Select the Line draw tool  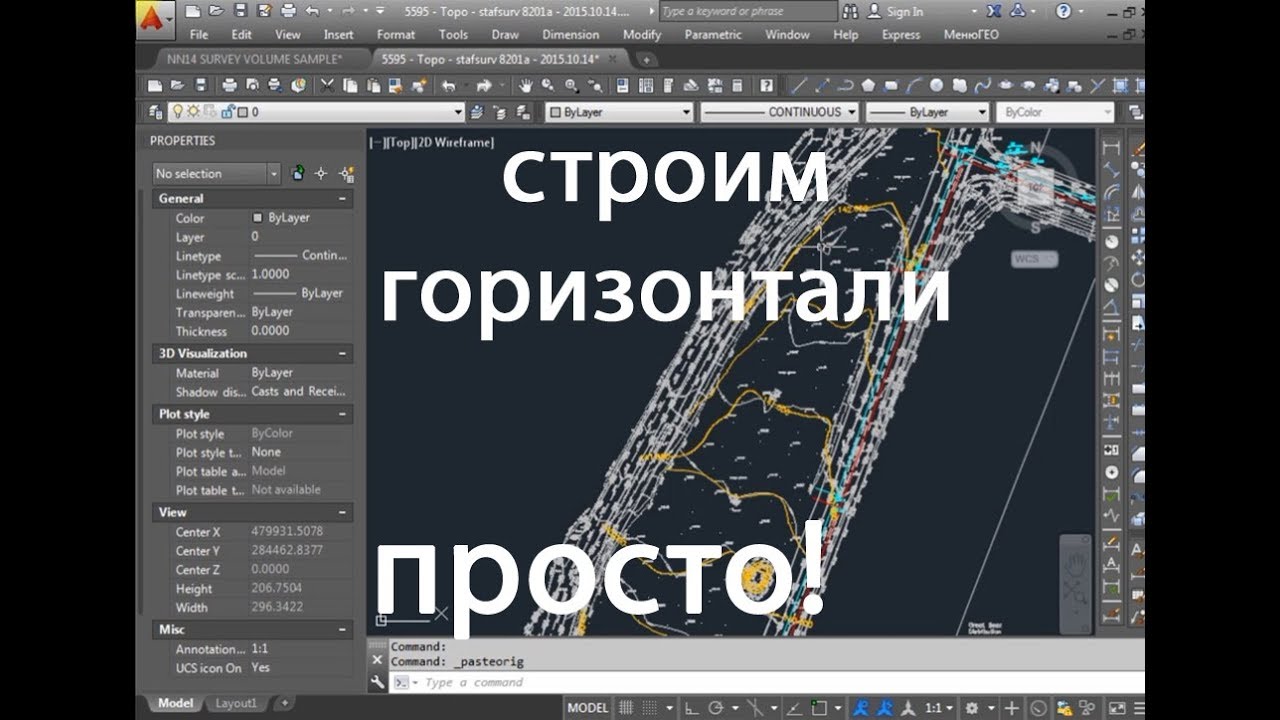pos(798,86)
